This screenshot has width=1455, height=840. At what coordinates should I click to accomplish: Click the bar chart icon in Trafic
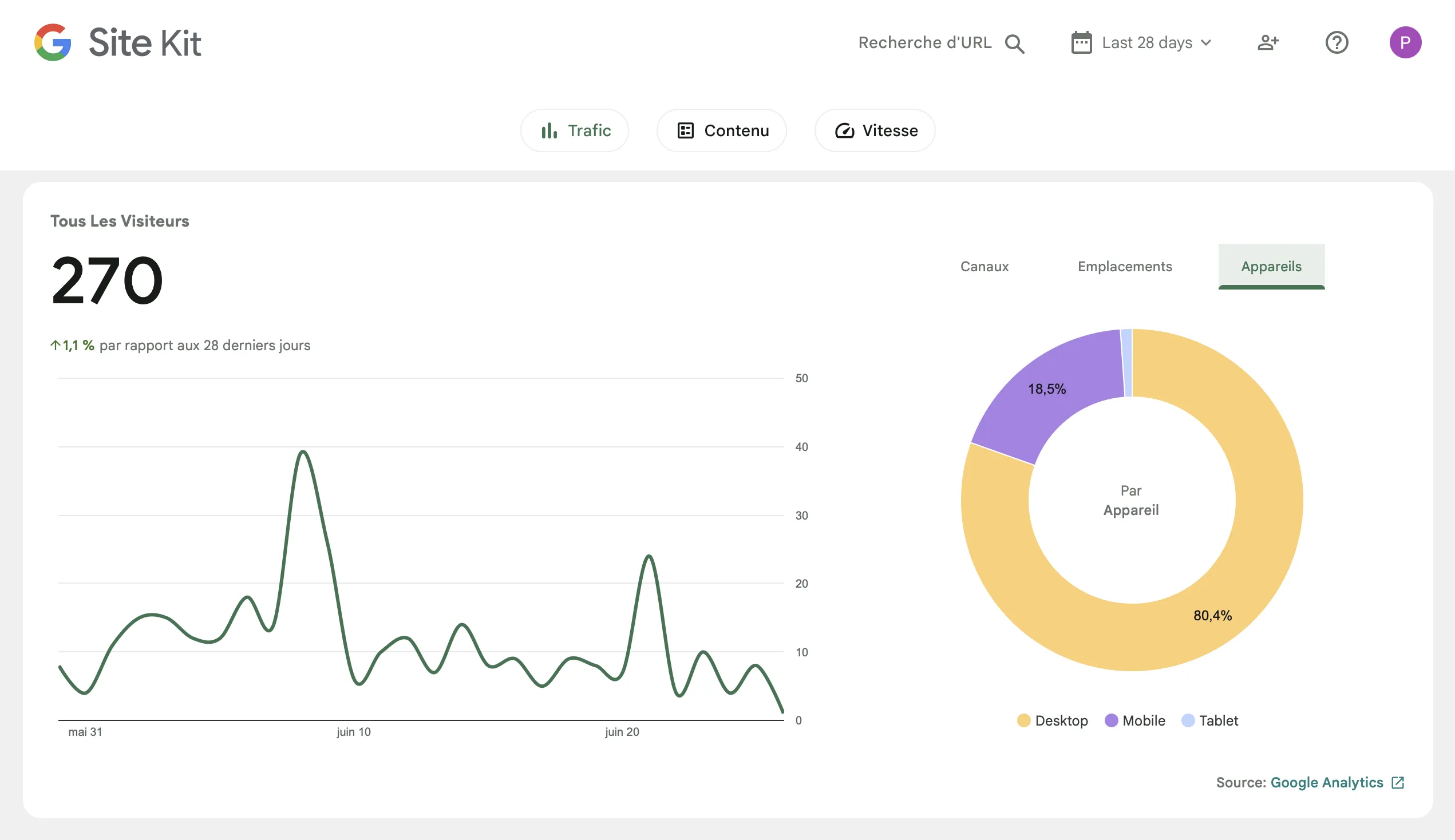point(549,130)
